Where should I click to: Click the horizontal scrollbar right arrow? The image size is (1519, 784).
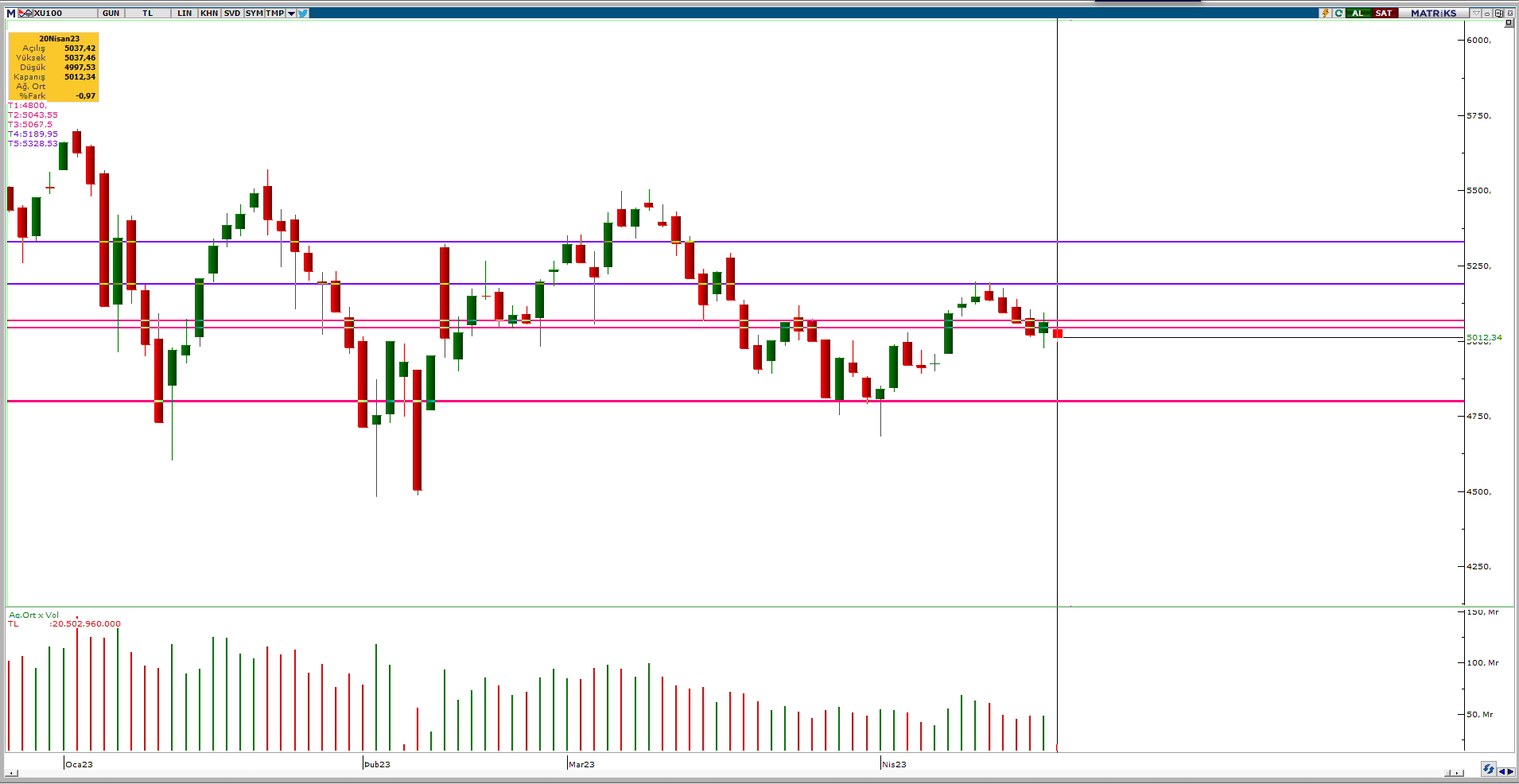[1459, 773]
